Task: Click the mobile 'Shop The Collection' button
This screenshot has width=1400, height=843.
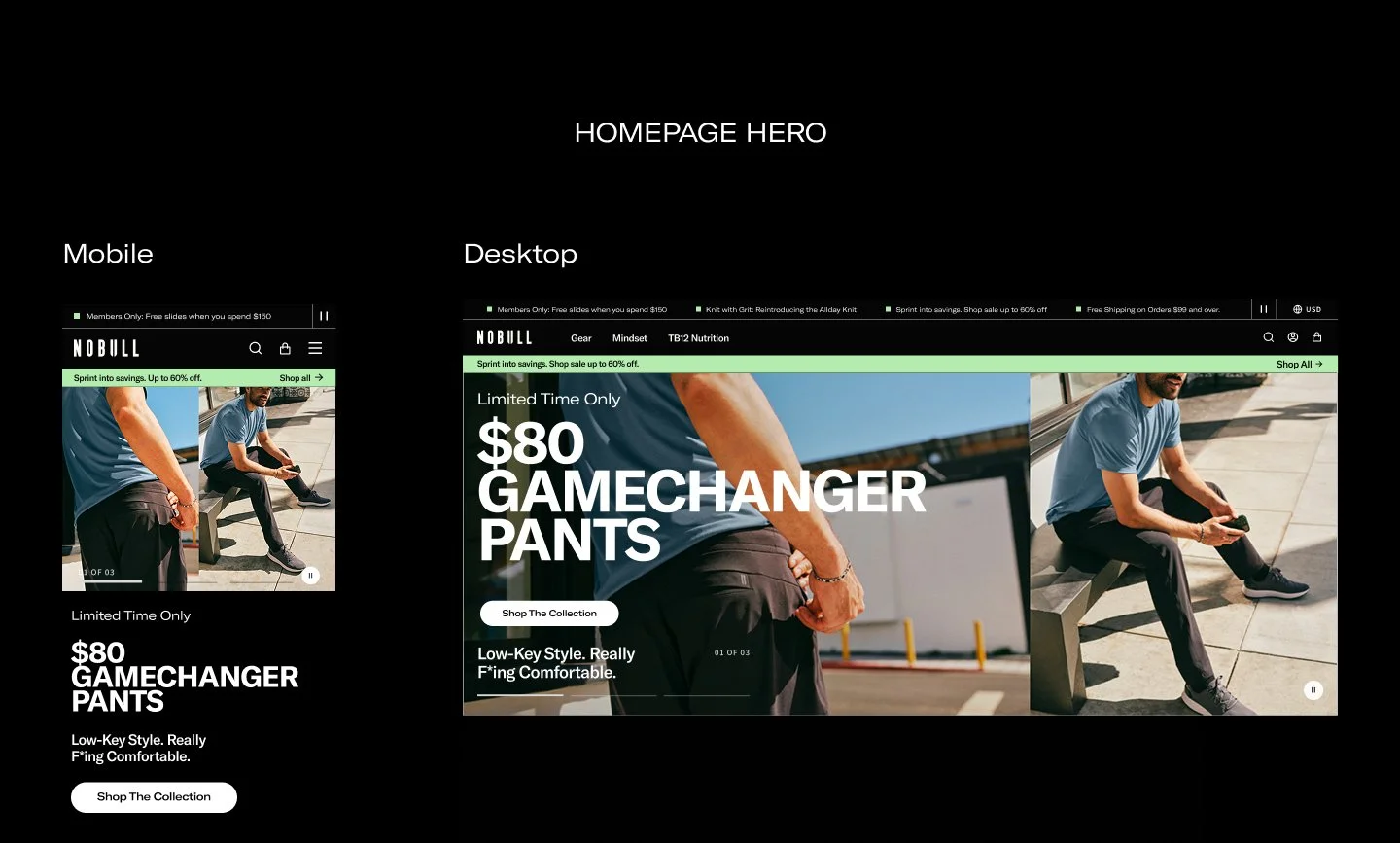Action: pyautogui.click(x=154, y=797)
